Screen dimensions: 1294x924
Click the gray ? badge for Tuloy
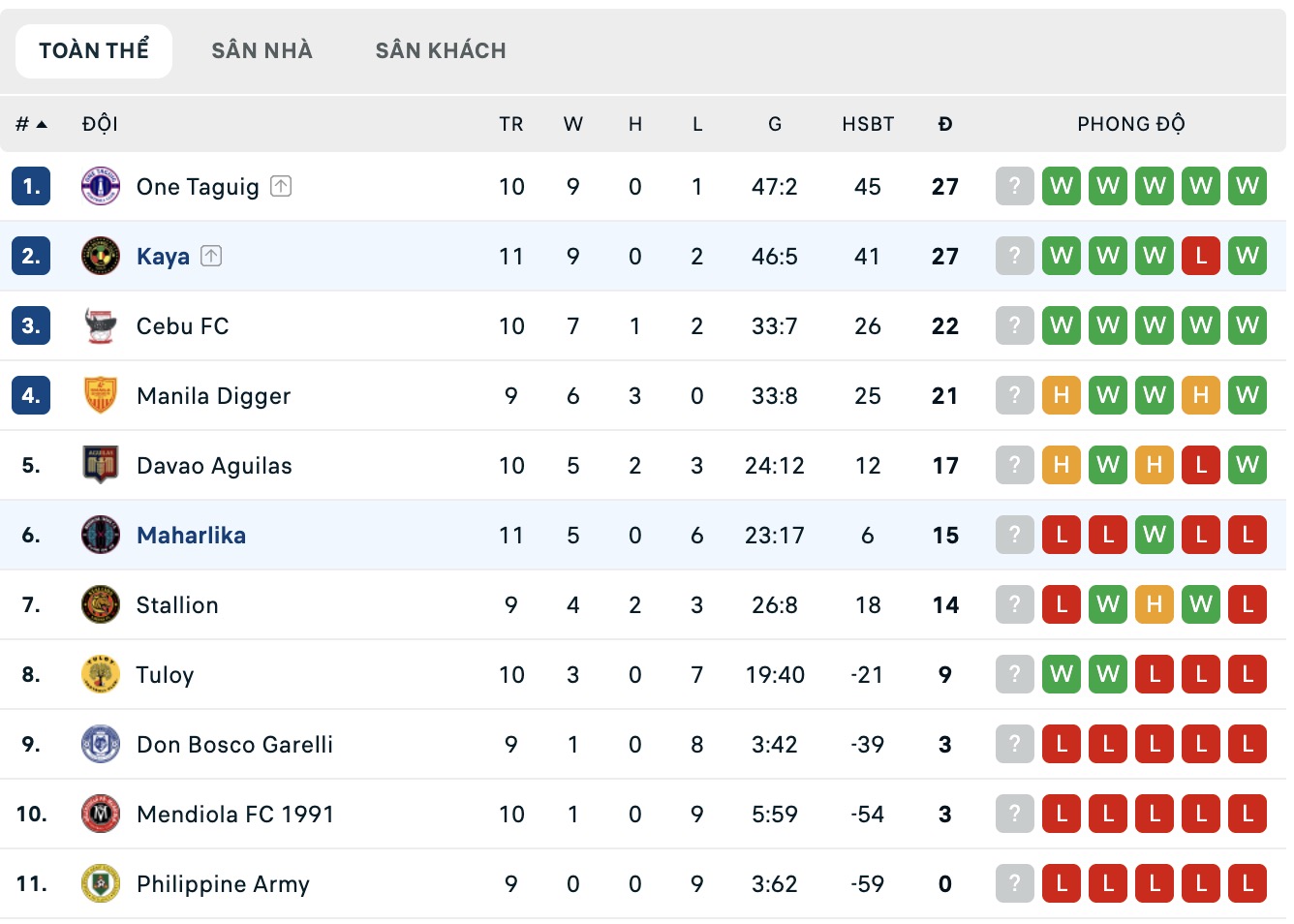[x=1014, y=674]
